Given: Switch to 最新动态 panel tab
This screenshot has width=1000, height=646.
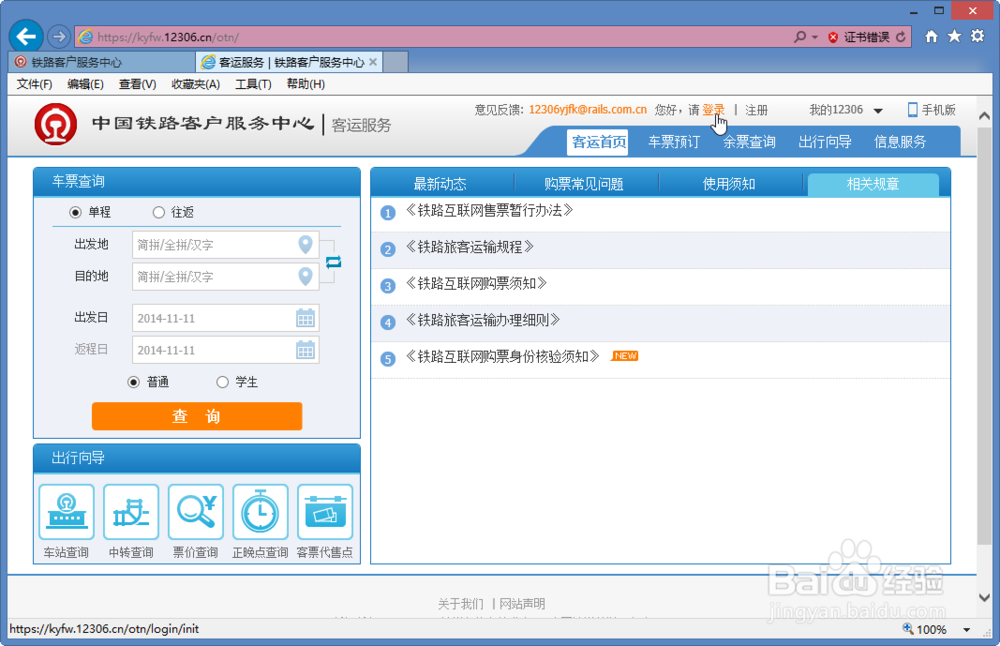Looking at the screenshot, I should [440, 184].
